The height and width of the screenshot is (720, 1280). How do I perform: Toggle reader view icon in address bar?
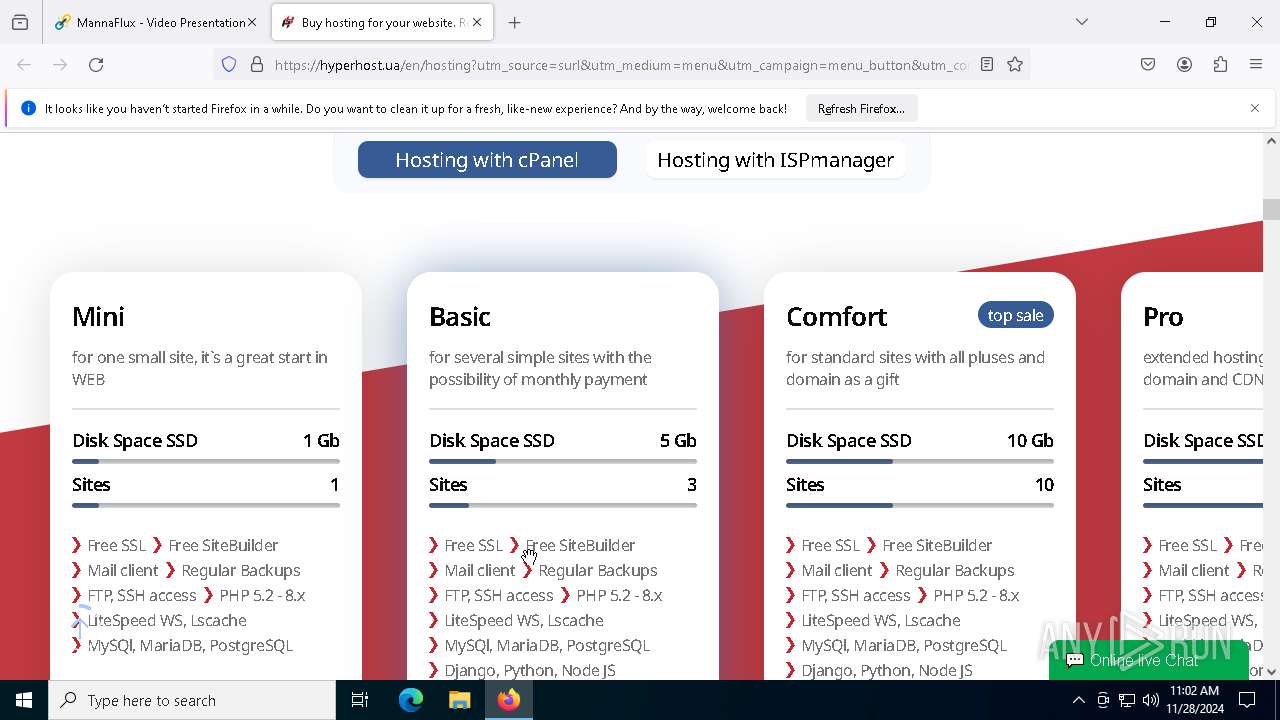click(987, 65)
